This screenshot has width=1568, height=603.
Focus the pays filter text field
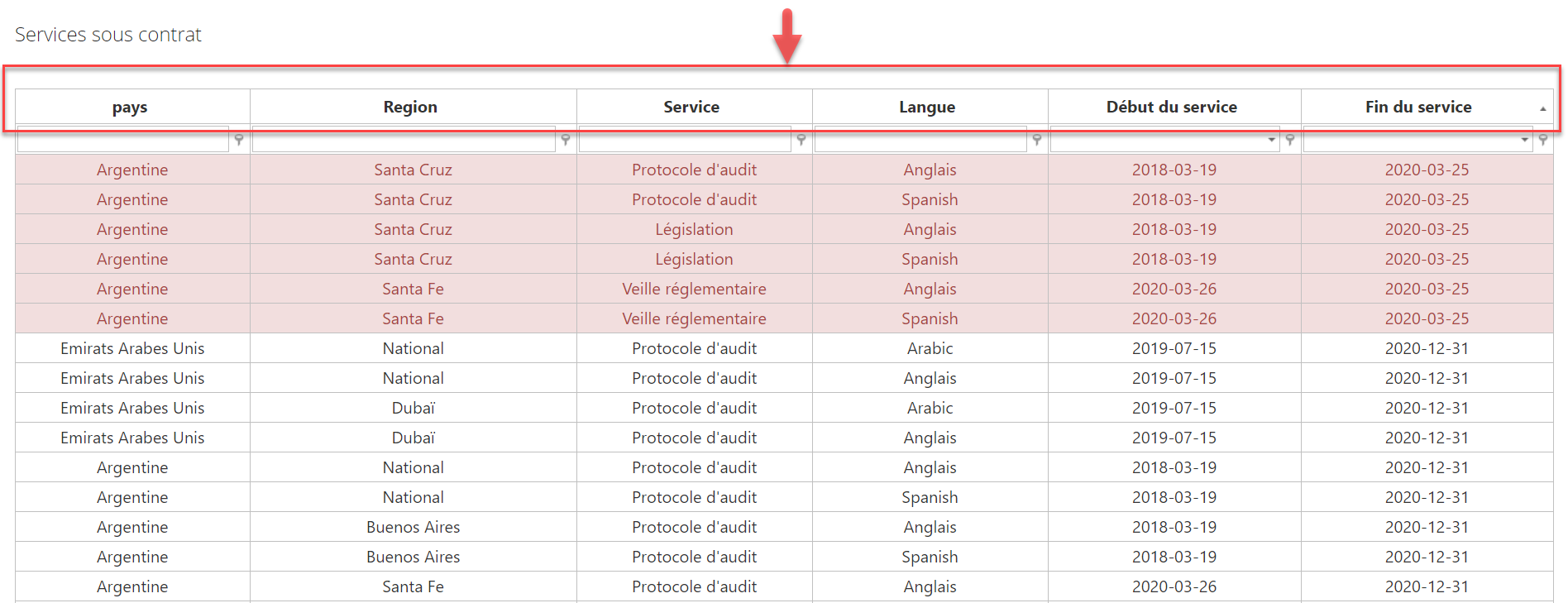click(122, 140)
